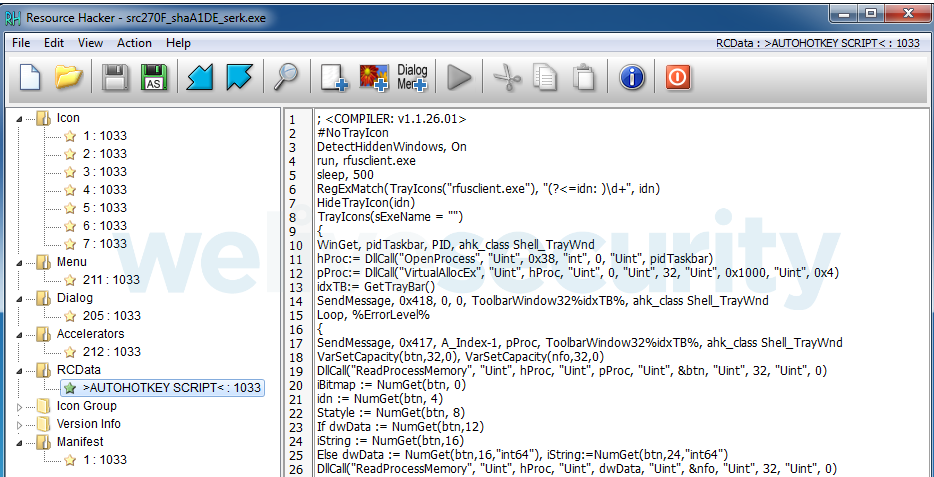This screenshot has height=477, width=934.
Task: Expand the Version Info folder
Action: coord(22,424)
